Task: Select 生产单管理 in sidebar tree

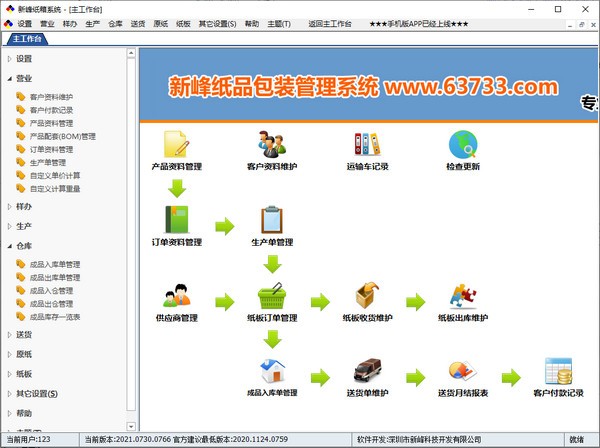Action: click(48, 163)
